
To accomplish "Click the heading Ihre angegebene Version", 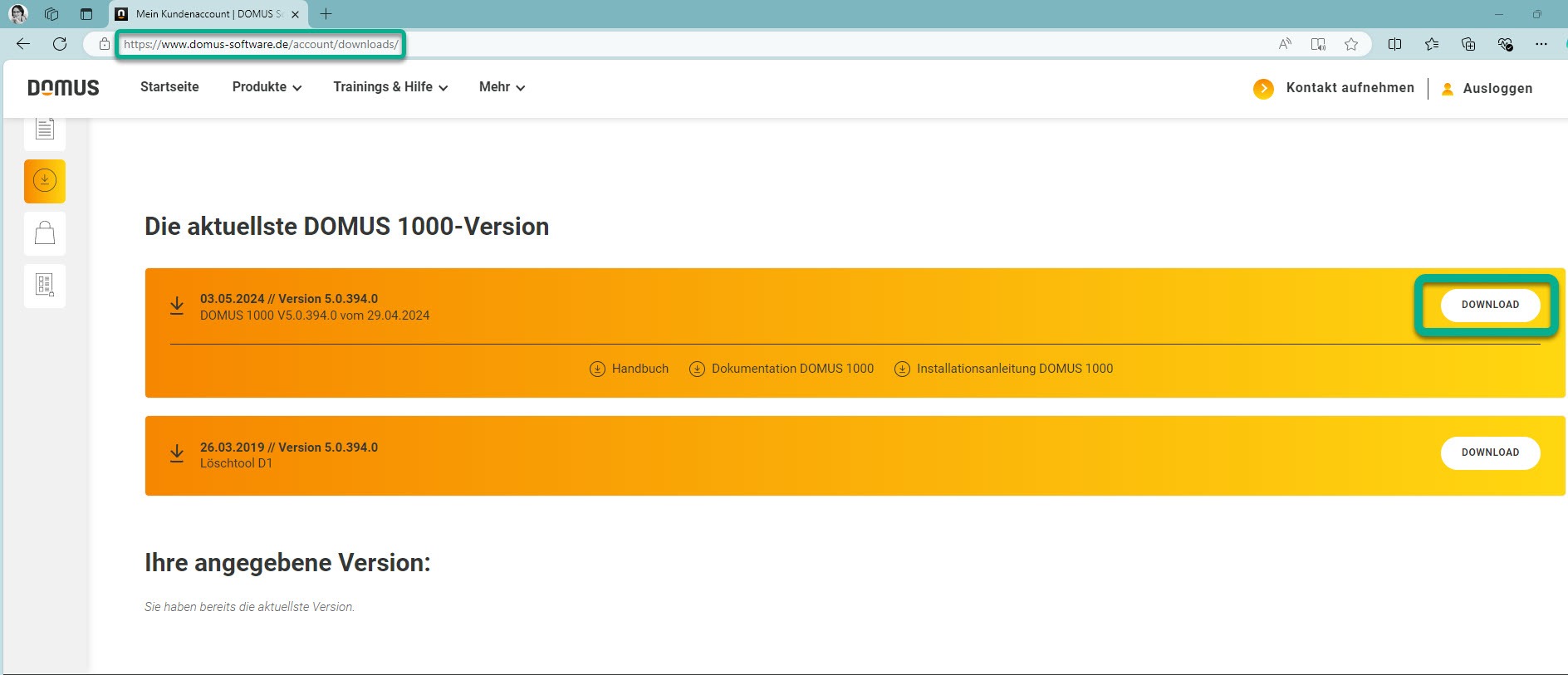I will tap(287, 563).
